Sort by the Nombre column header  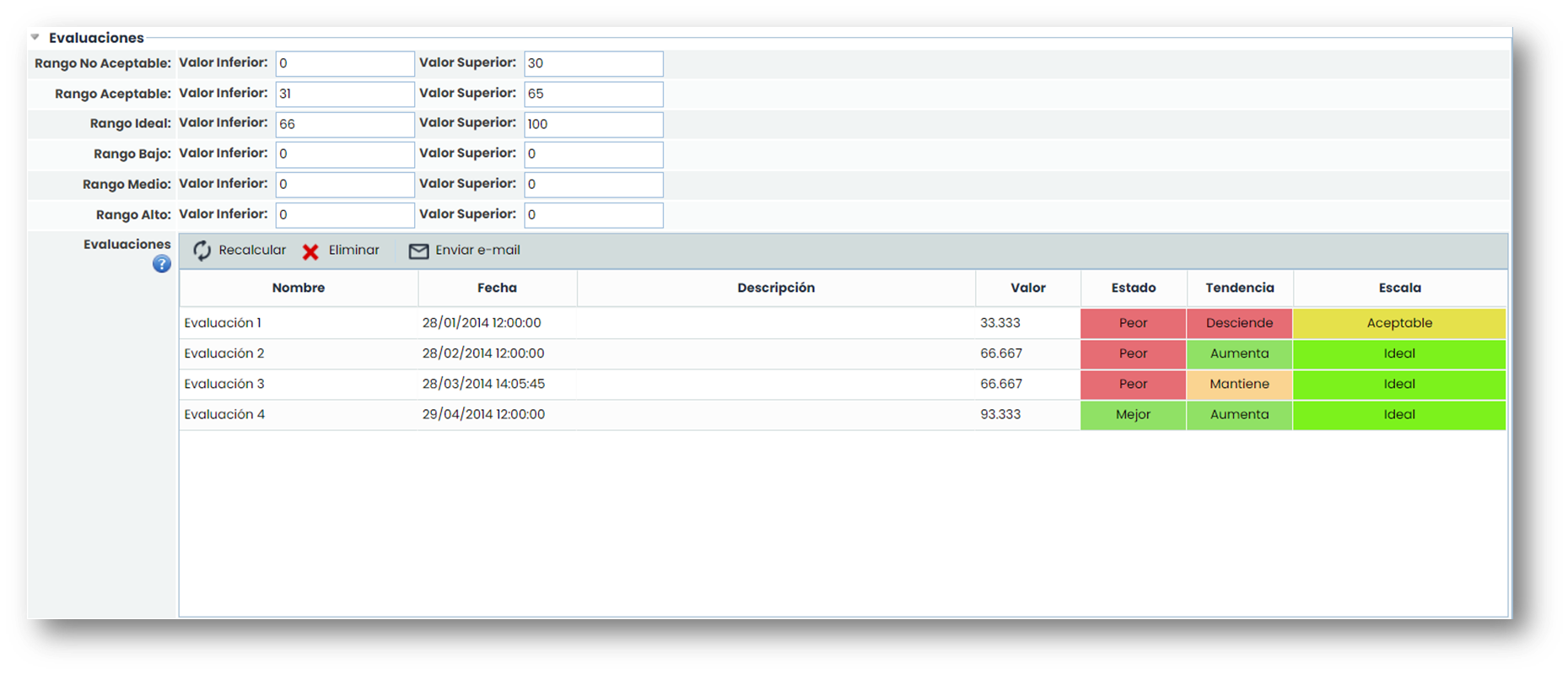tap(298, 288)
